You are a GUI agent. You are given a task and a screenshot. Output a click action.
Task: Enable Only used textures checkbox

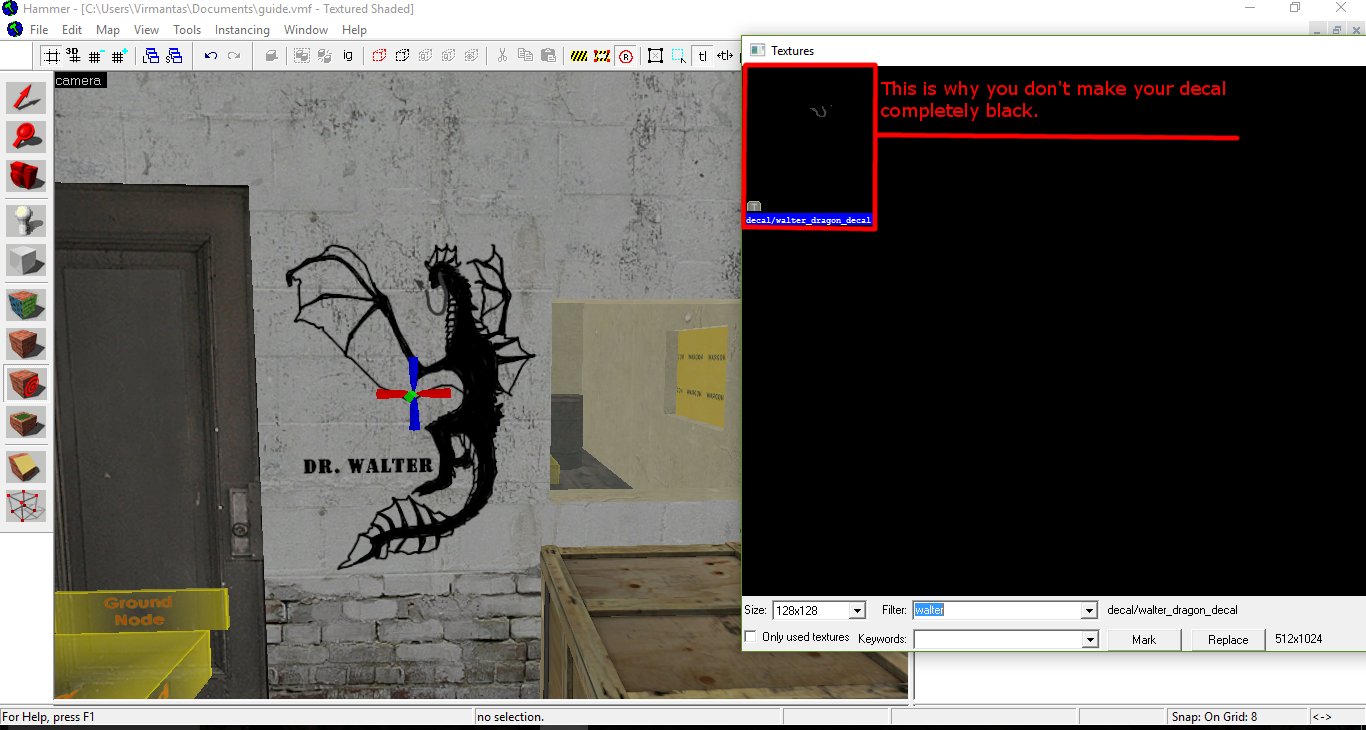pyautogui.click(x=751, y=637)
